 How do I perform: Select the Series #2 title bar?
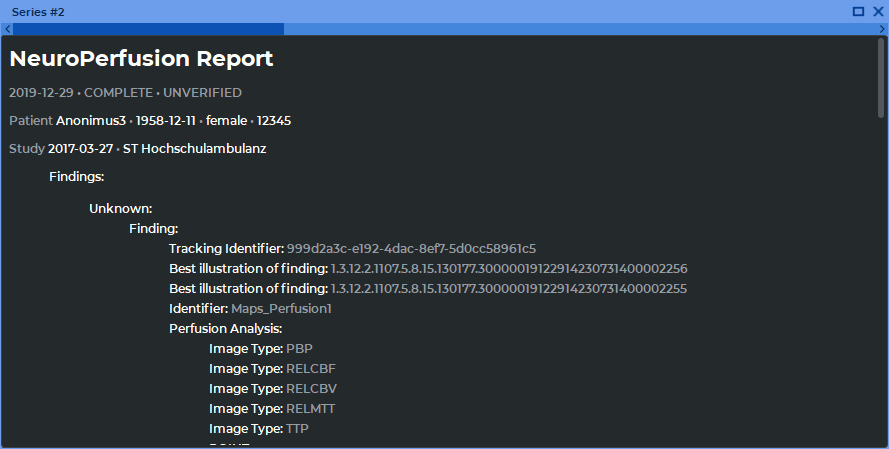[400, 11]
